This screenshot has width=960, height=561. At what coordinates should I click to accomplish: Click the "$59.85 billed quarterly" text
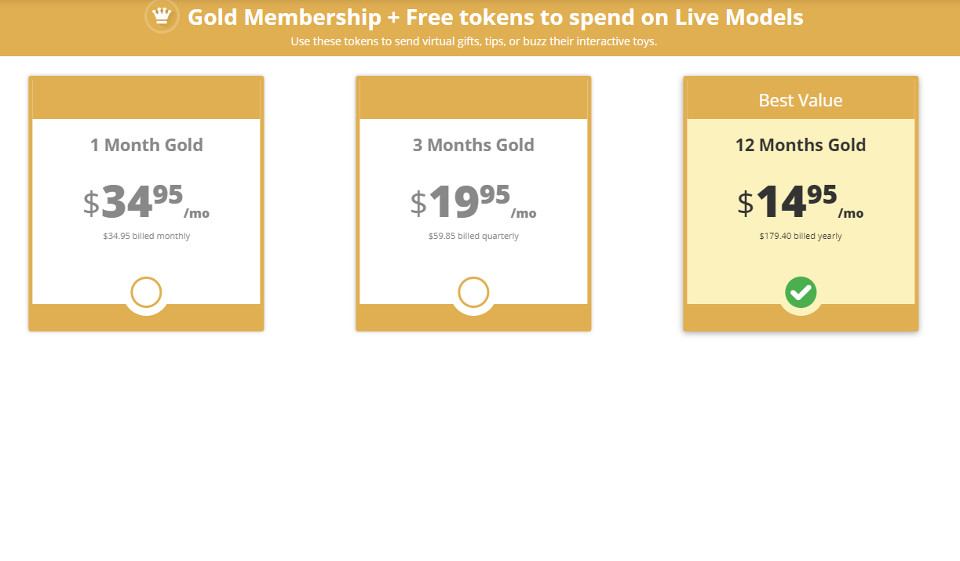point(473,236)
